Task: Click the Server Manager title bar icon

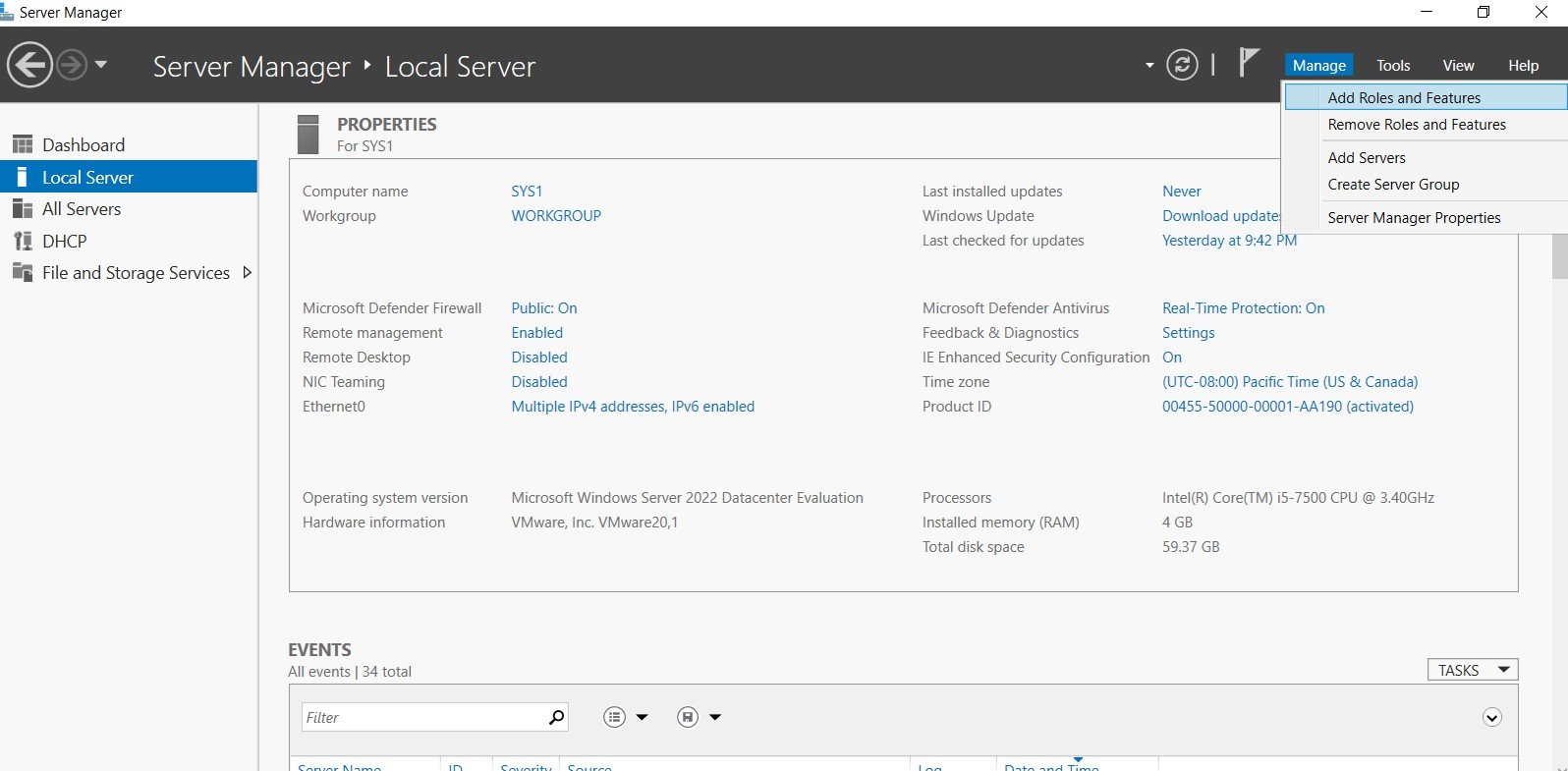Action: click(x=7, y=12)
